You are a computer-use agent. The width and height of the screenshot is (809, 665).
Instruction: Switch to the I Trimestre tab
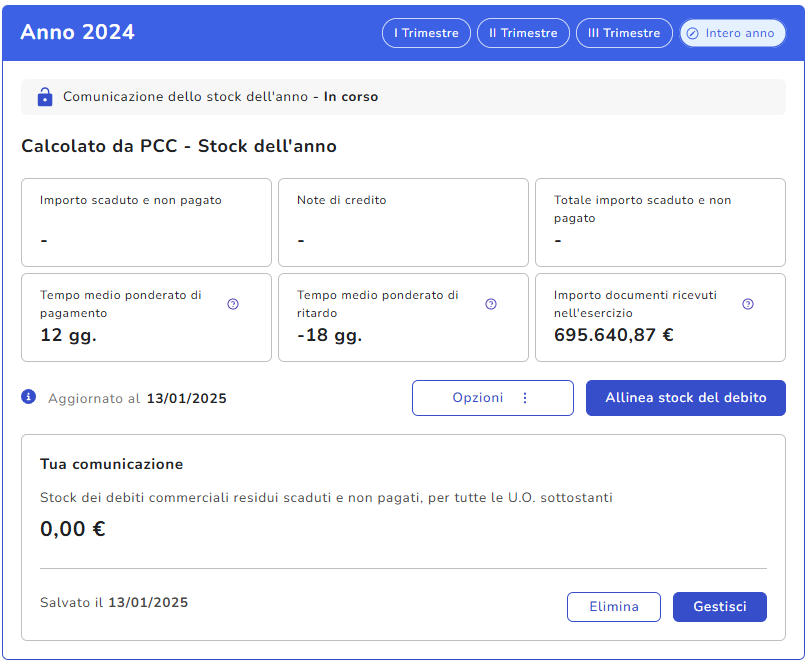(426, 33)
